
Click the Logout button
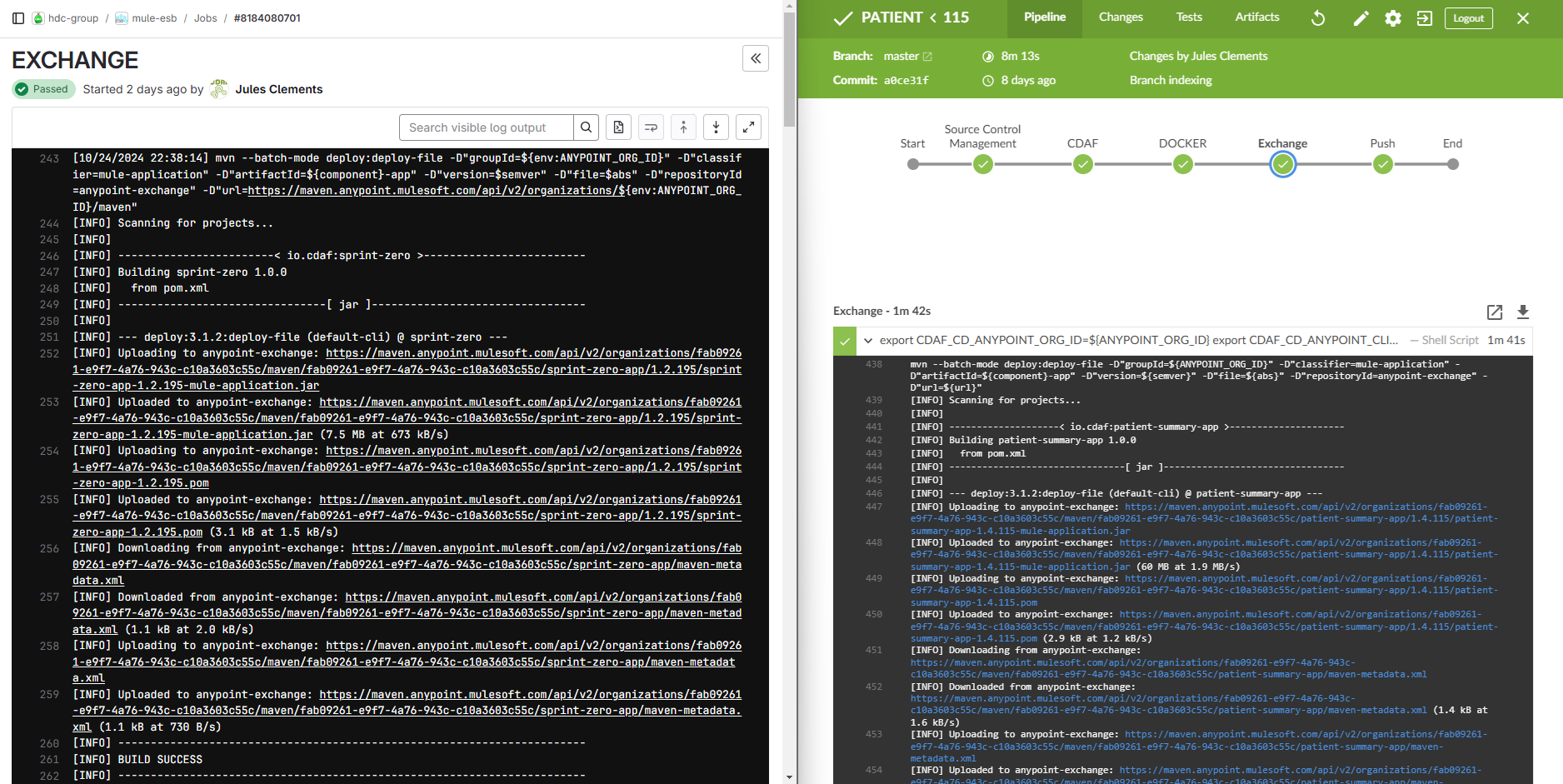click(1469, 18)
